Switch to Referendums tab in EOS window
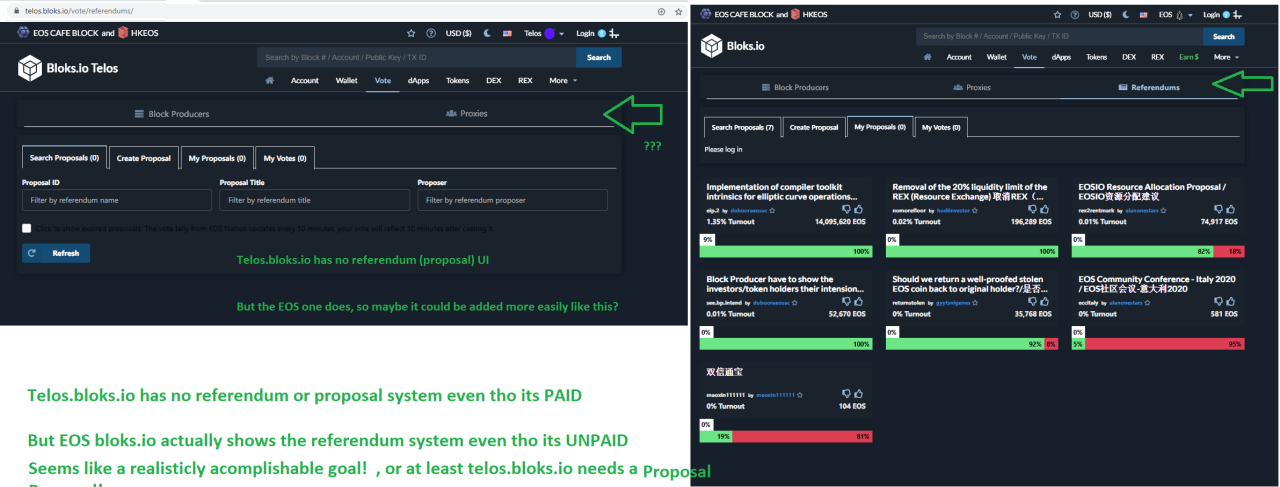1280x487 pixels. (x=1148, y=87)
